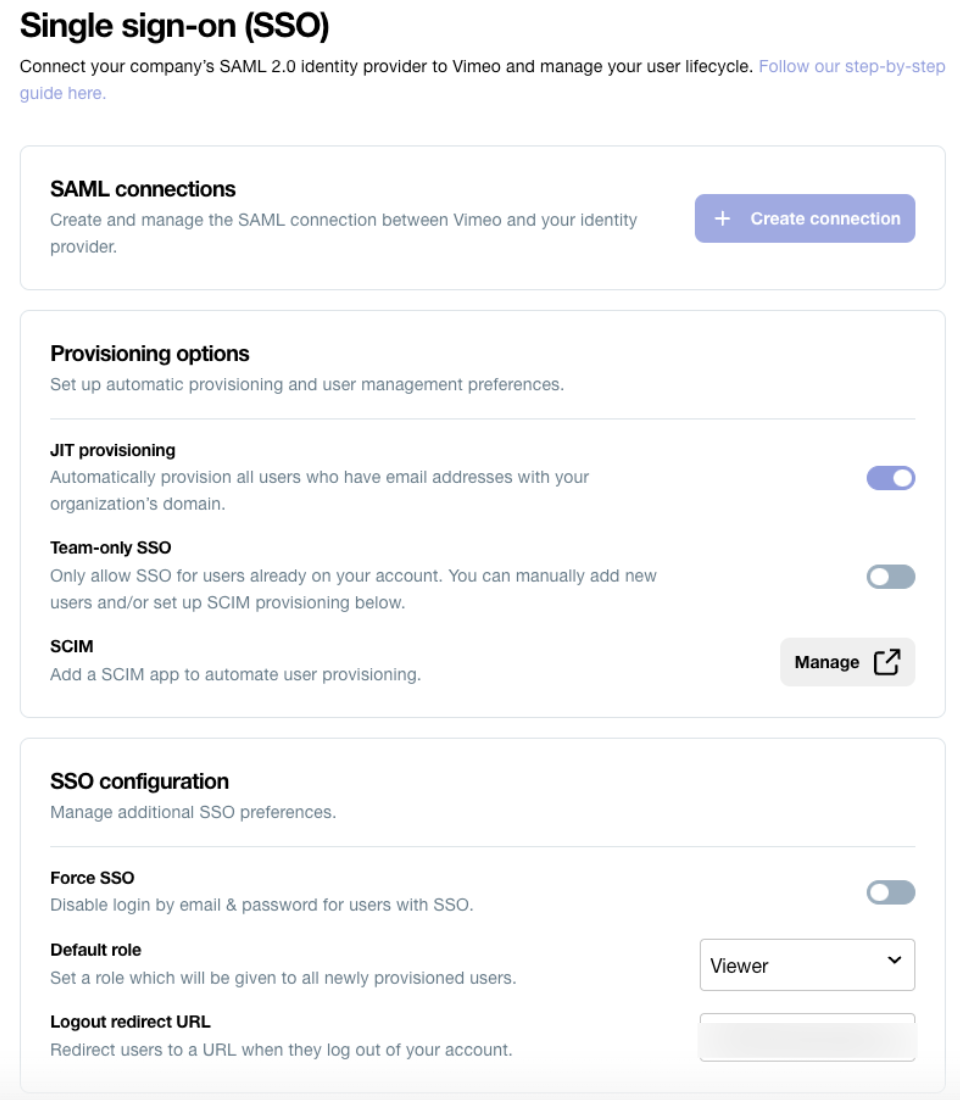This screenshot has height=1100, width=960.
Task: Click the SAML connections heading
Action: (x=142, y=189)
